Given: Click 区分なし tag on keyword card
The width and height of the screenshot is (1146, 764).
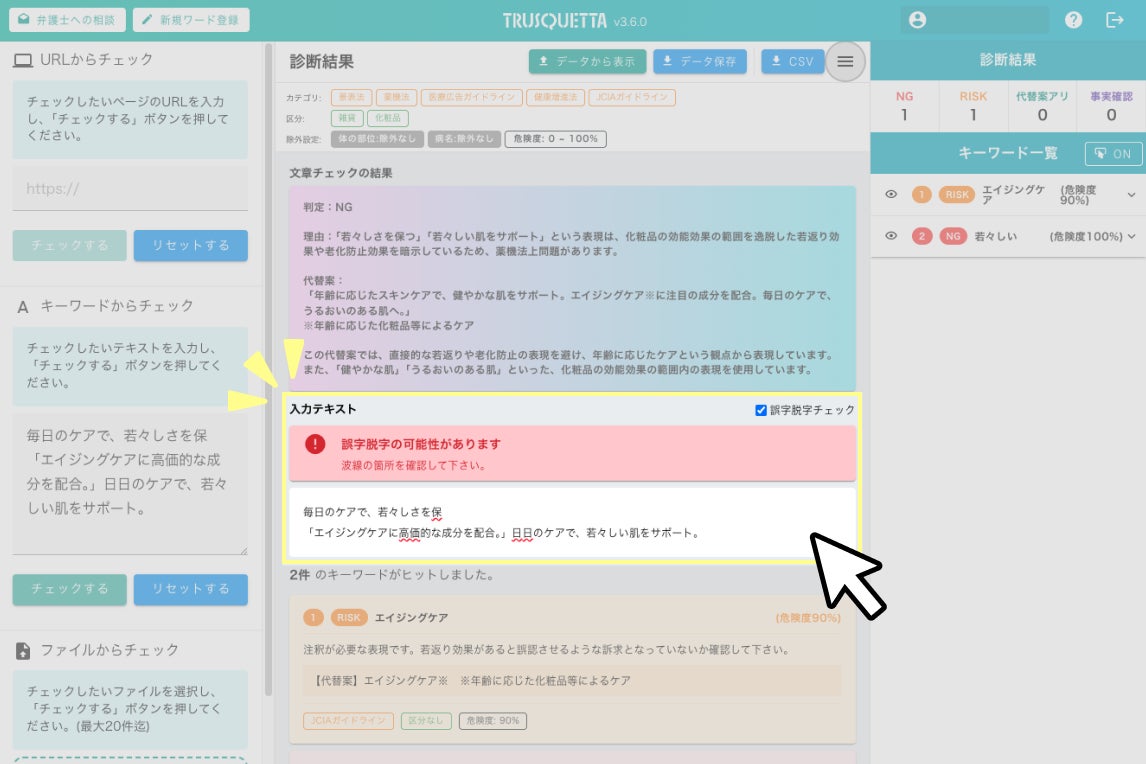Looking at the screenshot, I should [425, 721].
